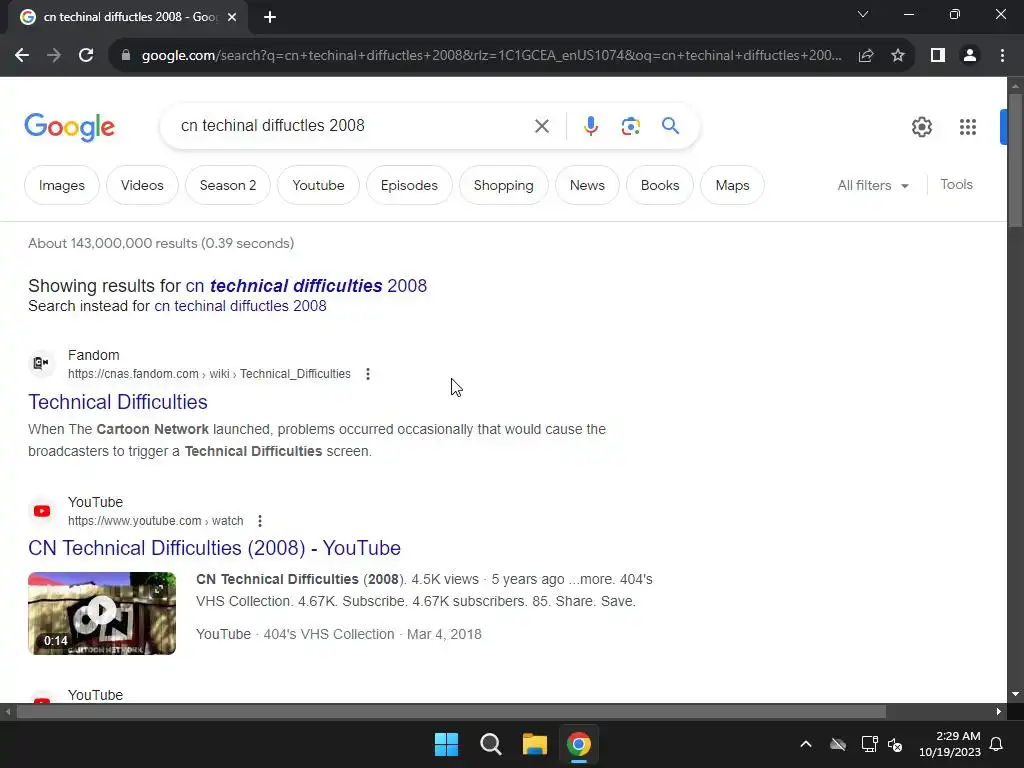View site info via lock icon

126,56
